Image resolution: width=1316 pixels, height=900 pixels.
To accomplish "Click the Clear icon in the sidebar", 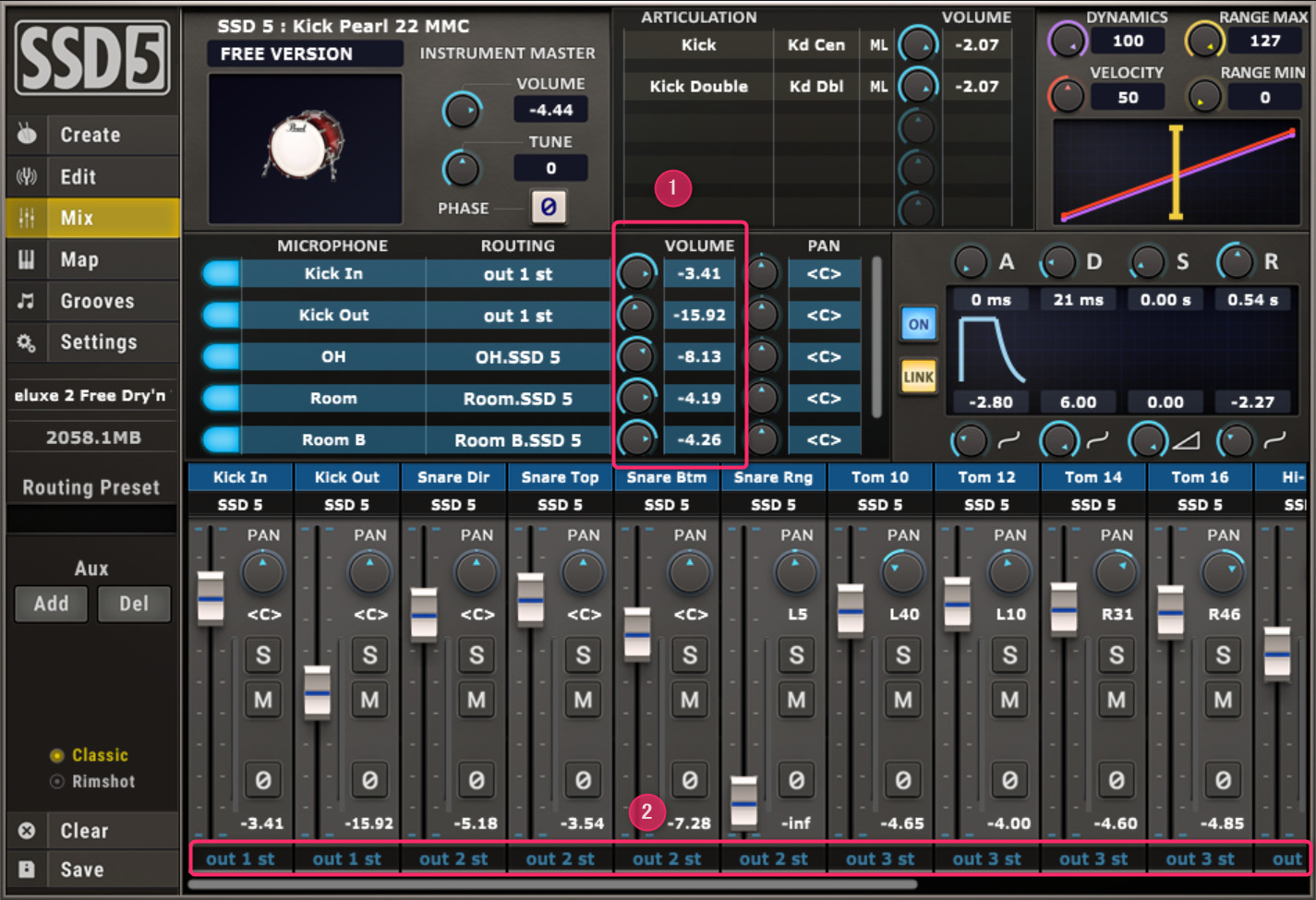I will [x=25, y=830].
